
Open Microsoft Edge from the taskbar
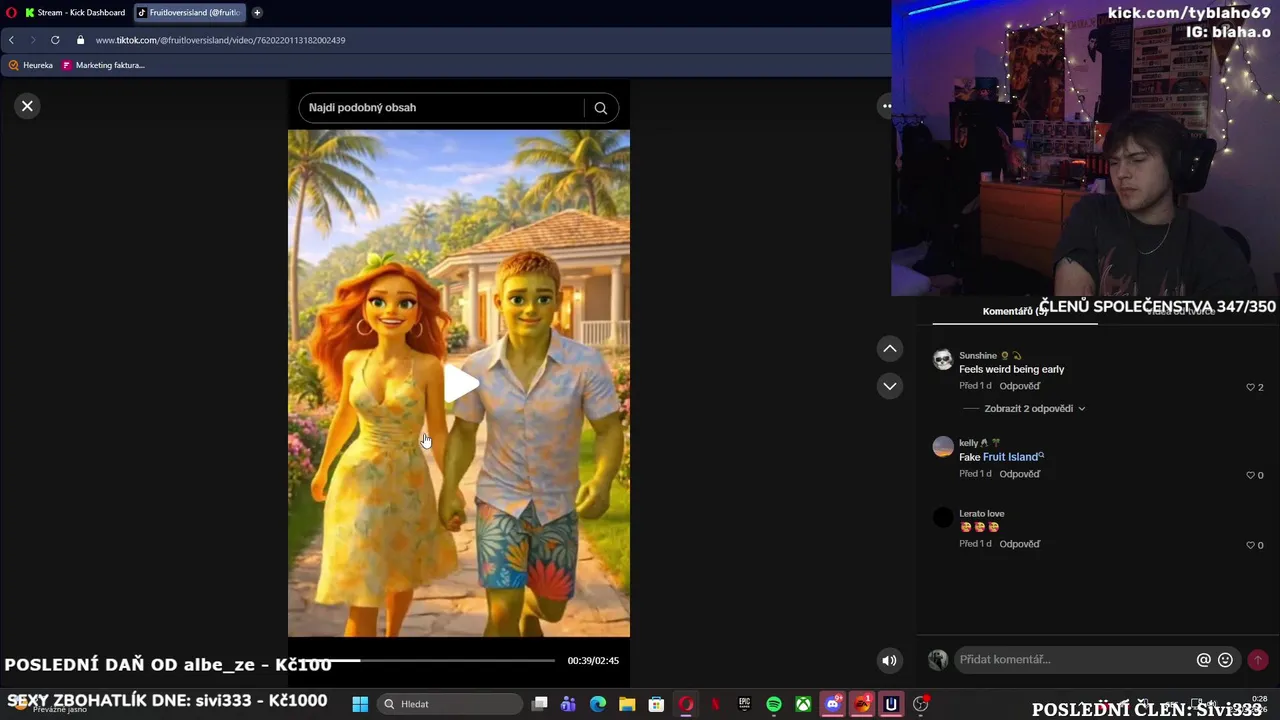tap(598, 704)
